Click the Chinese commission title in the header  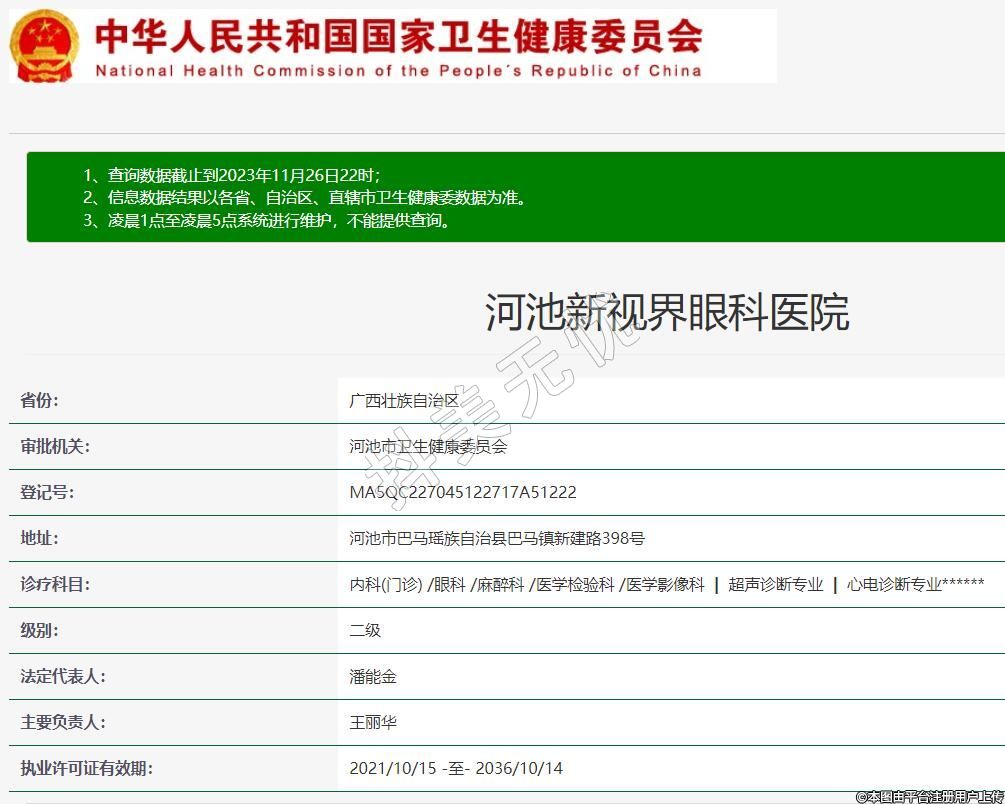click(x=398, y=36)
